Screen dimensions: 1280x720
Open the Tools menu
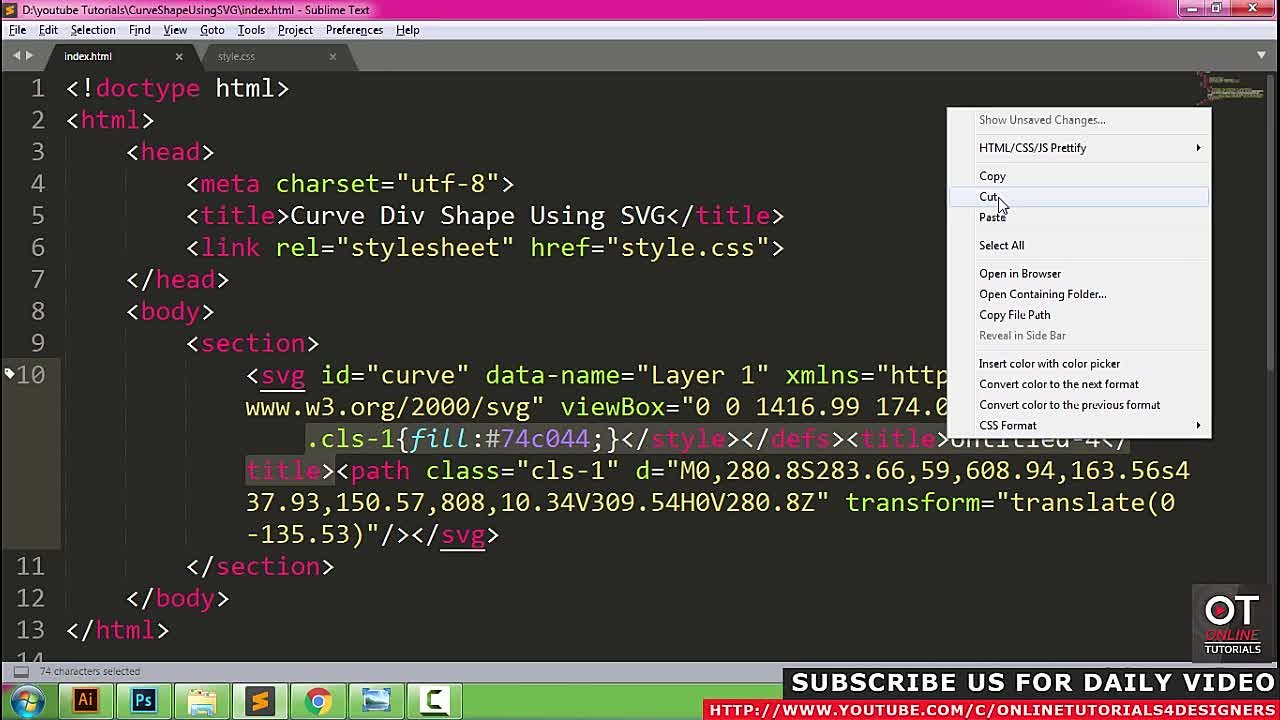251,30
